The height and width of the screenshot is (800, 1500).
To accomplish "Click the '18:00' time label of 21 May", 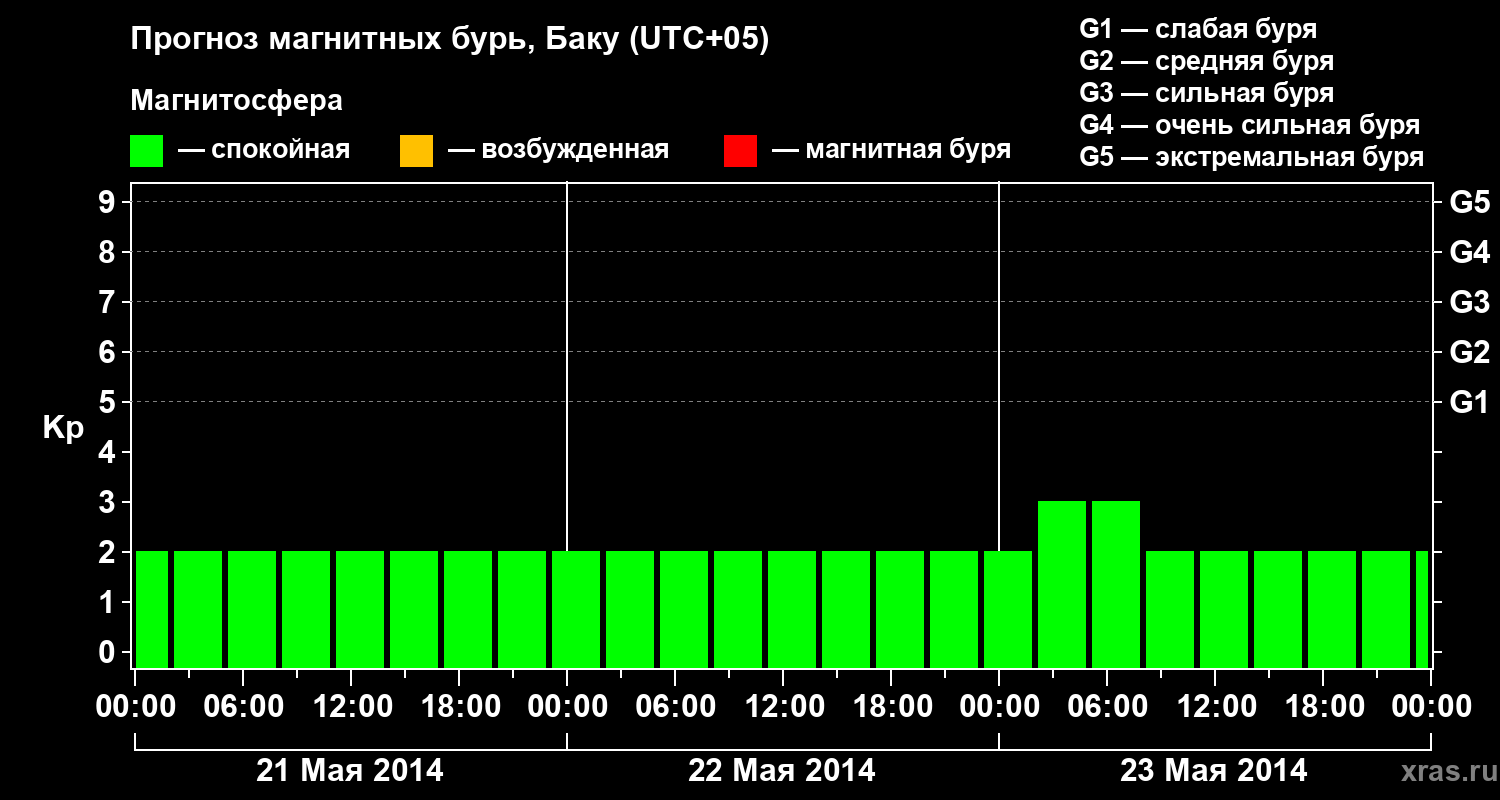I will 460,707.
